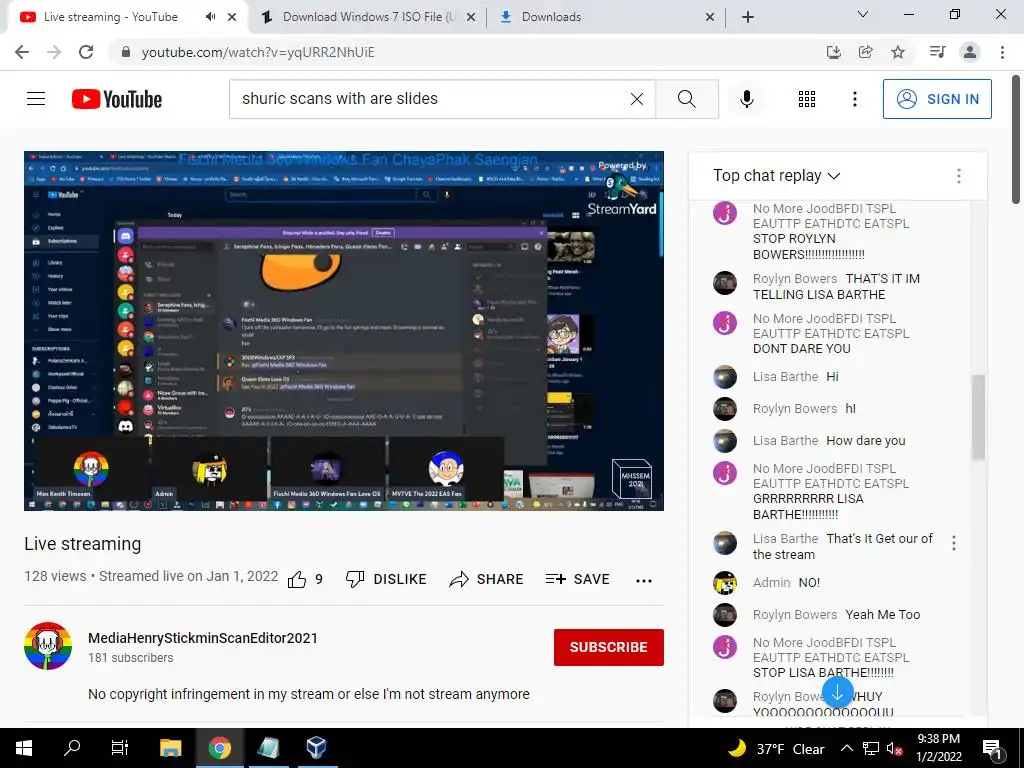Go to YouTube home via logo
This screenshot has height=768, width=1024.
[x=117, y=99]
